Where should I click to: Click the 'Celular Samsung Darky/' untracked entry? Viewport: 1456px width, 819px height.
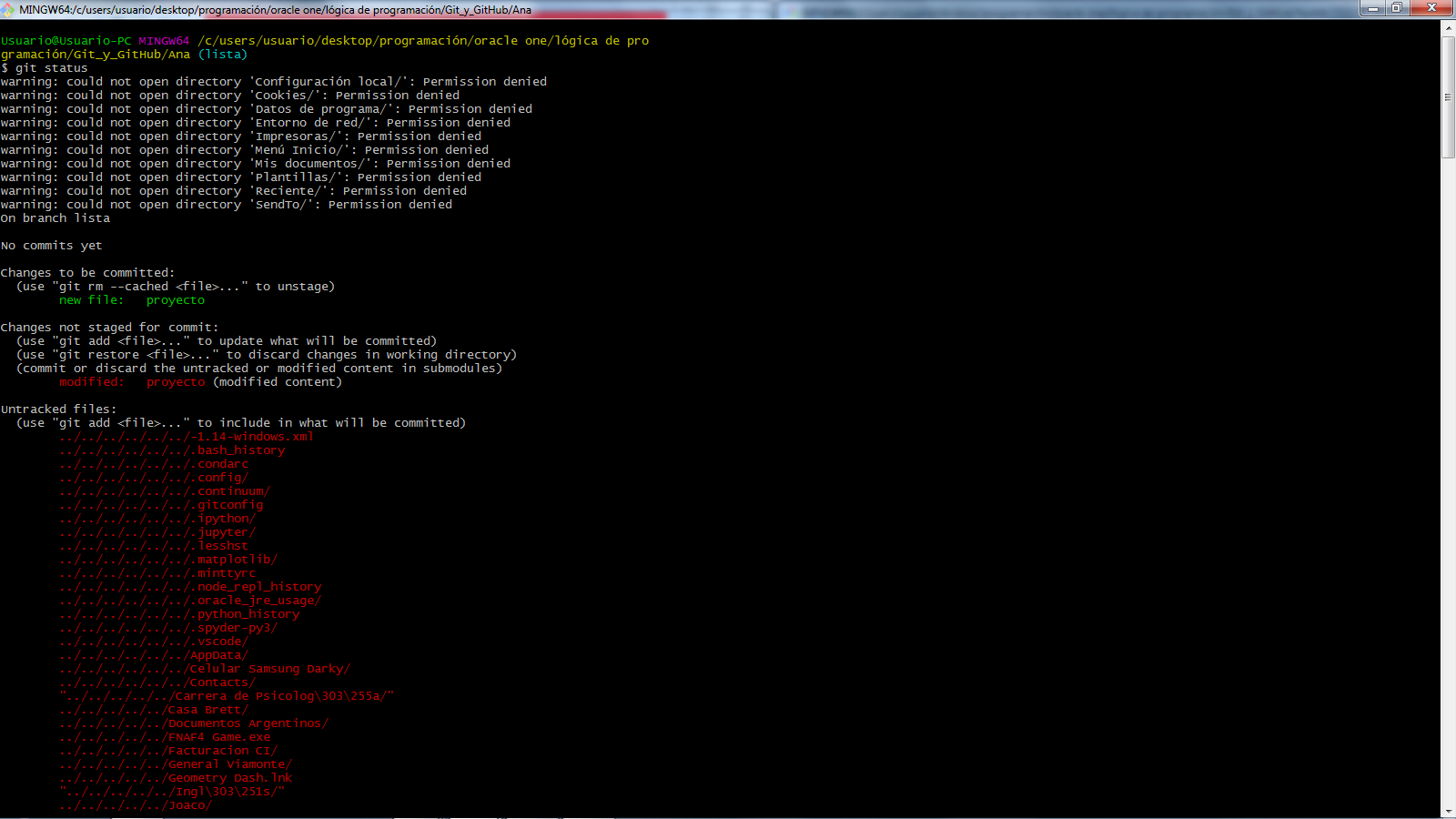(205, 669)
